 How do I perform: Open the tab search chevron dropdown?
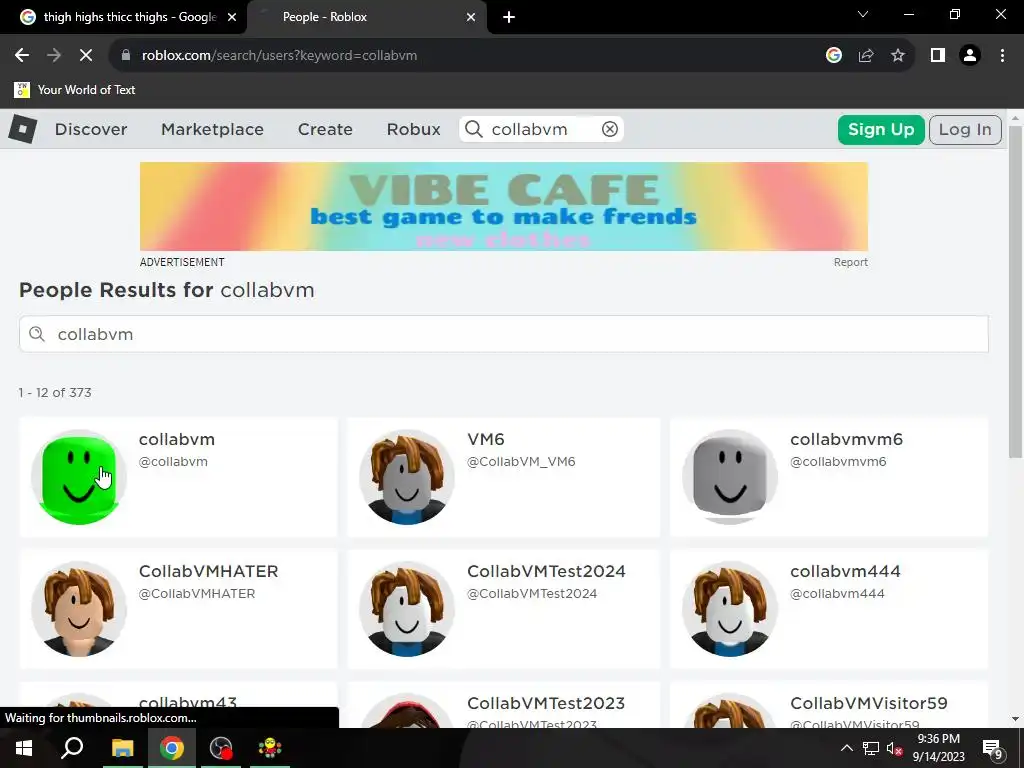pos(863,14)
